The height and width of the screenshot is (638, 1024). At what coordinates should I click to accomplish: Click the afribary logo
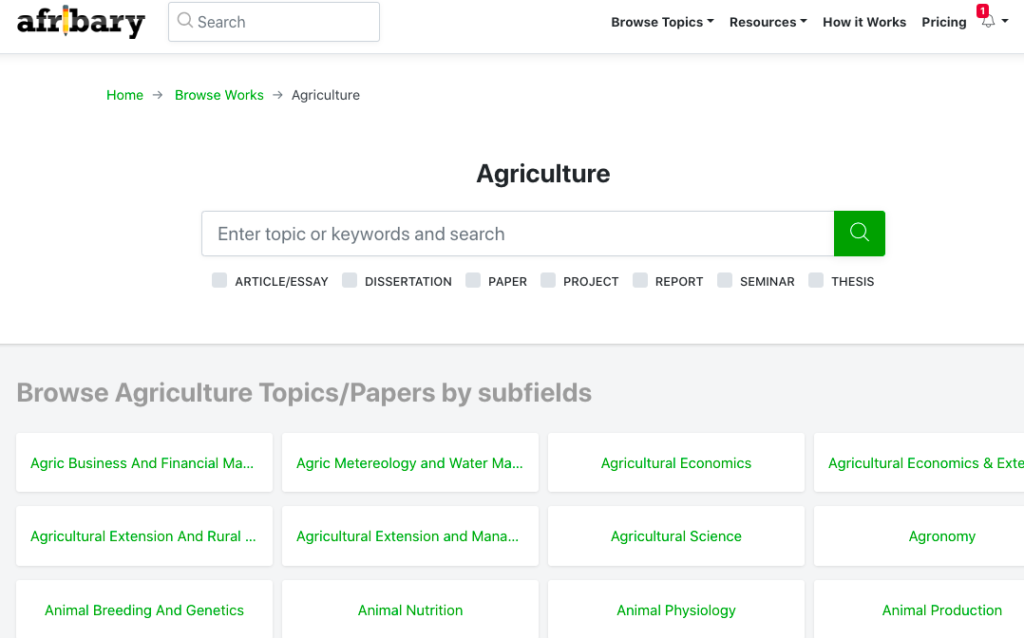pos(80,22)
